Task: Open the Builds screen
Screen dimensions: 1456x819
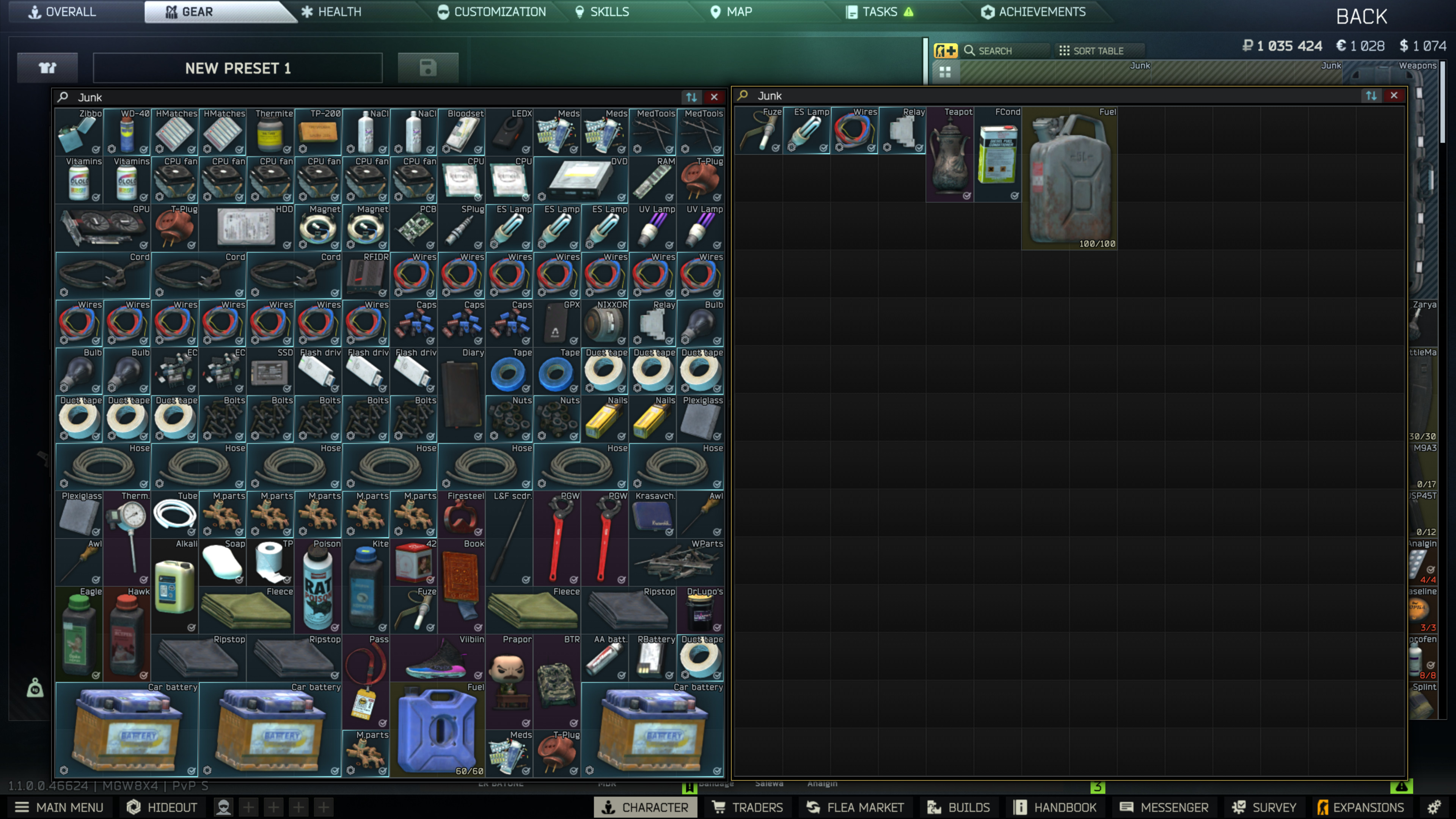Action: click(x=959, y=807)
